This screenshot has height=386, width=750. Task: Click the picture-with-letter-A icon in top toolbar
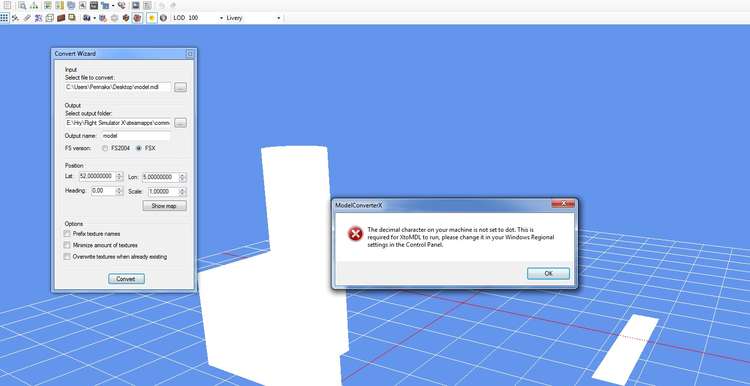[82, 6]
